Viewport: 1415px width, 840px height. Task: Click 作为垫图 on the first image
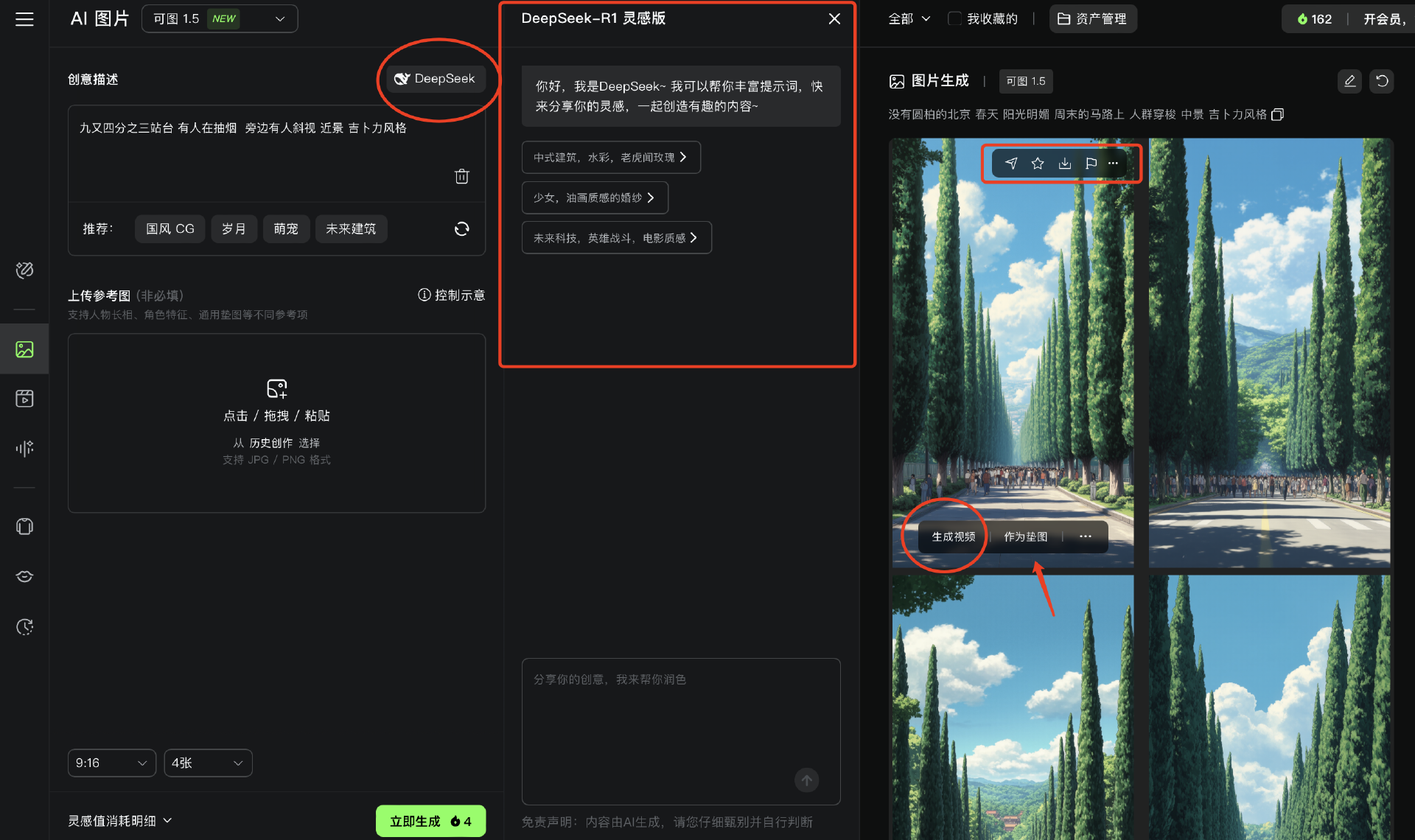(x=1025, y=537)
